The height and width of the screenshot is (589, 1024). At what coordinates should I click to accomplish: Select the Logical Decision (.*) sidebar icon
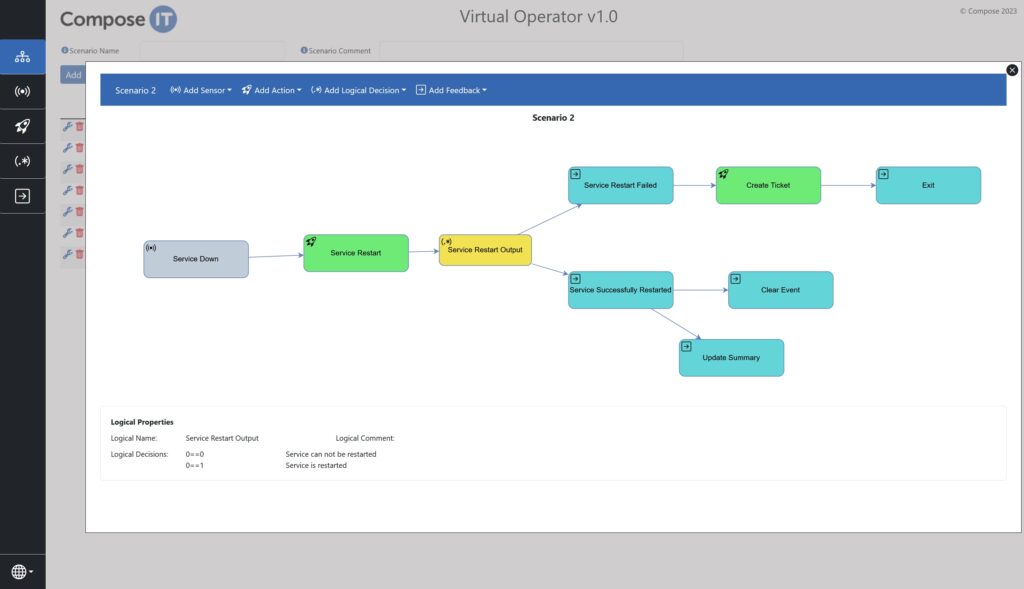coord(22,161)
